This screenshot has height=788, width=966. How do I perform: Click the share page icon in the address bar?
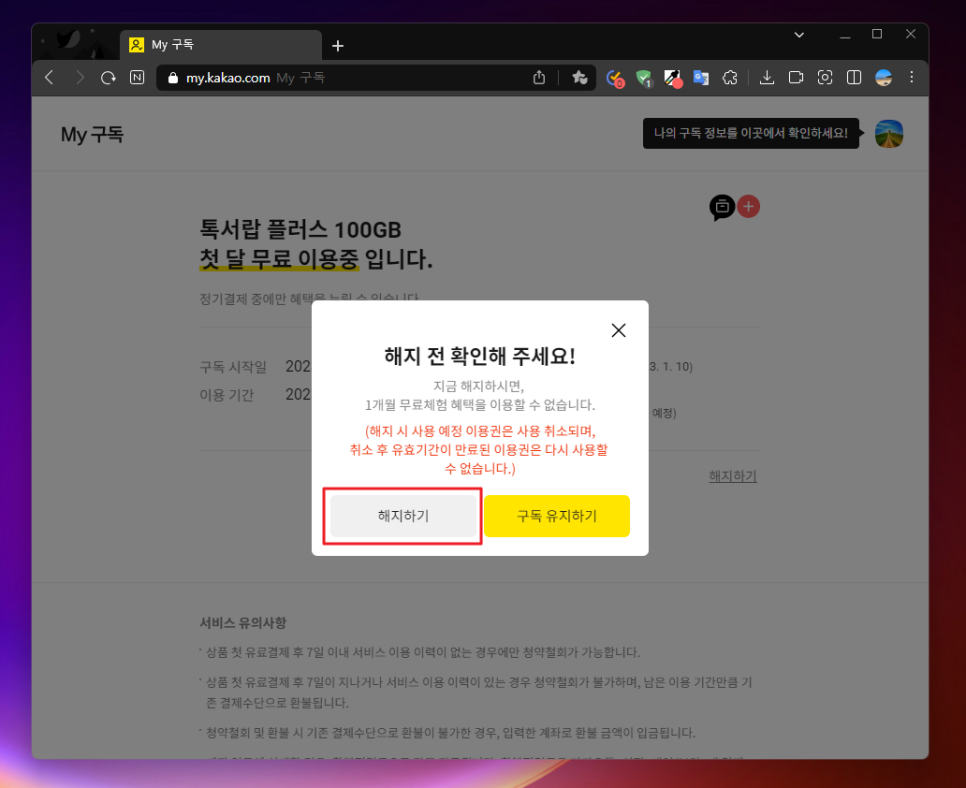tap(539, 78)
